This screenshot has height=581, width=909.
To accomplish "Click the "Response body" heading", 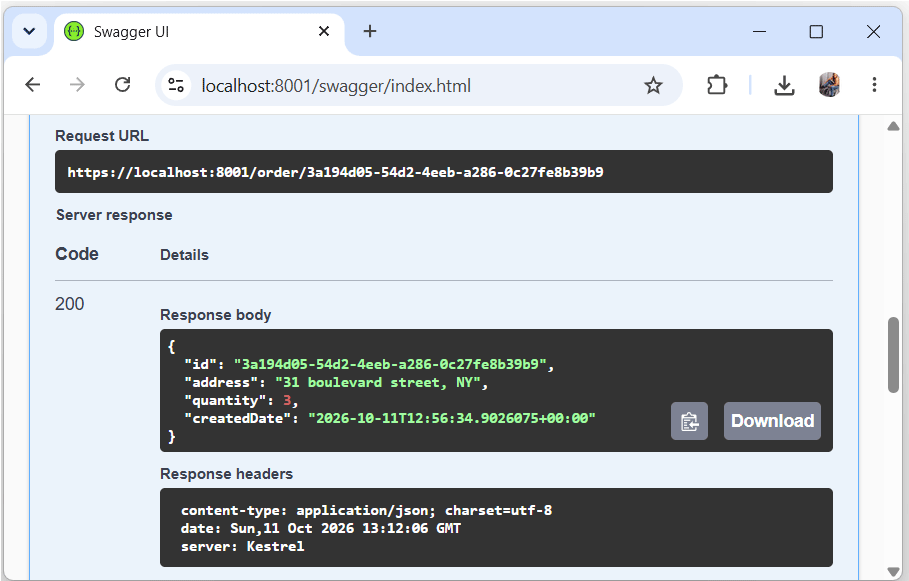I will pyautogui.click(x=216, y=315).
